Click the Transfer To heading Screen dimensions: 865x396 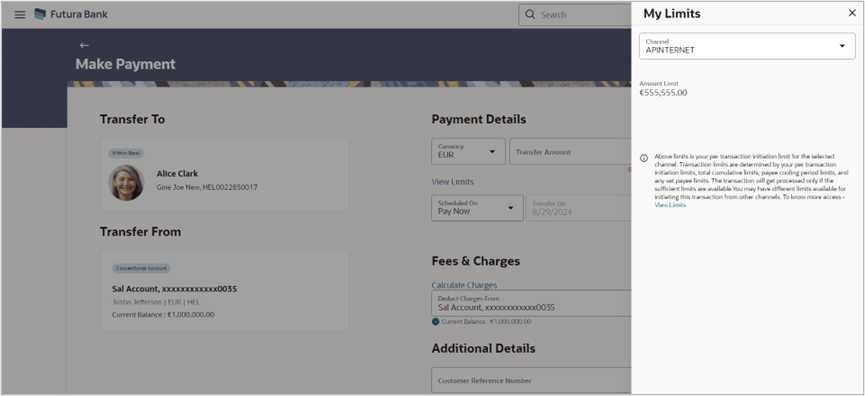tap(132, 119)
